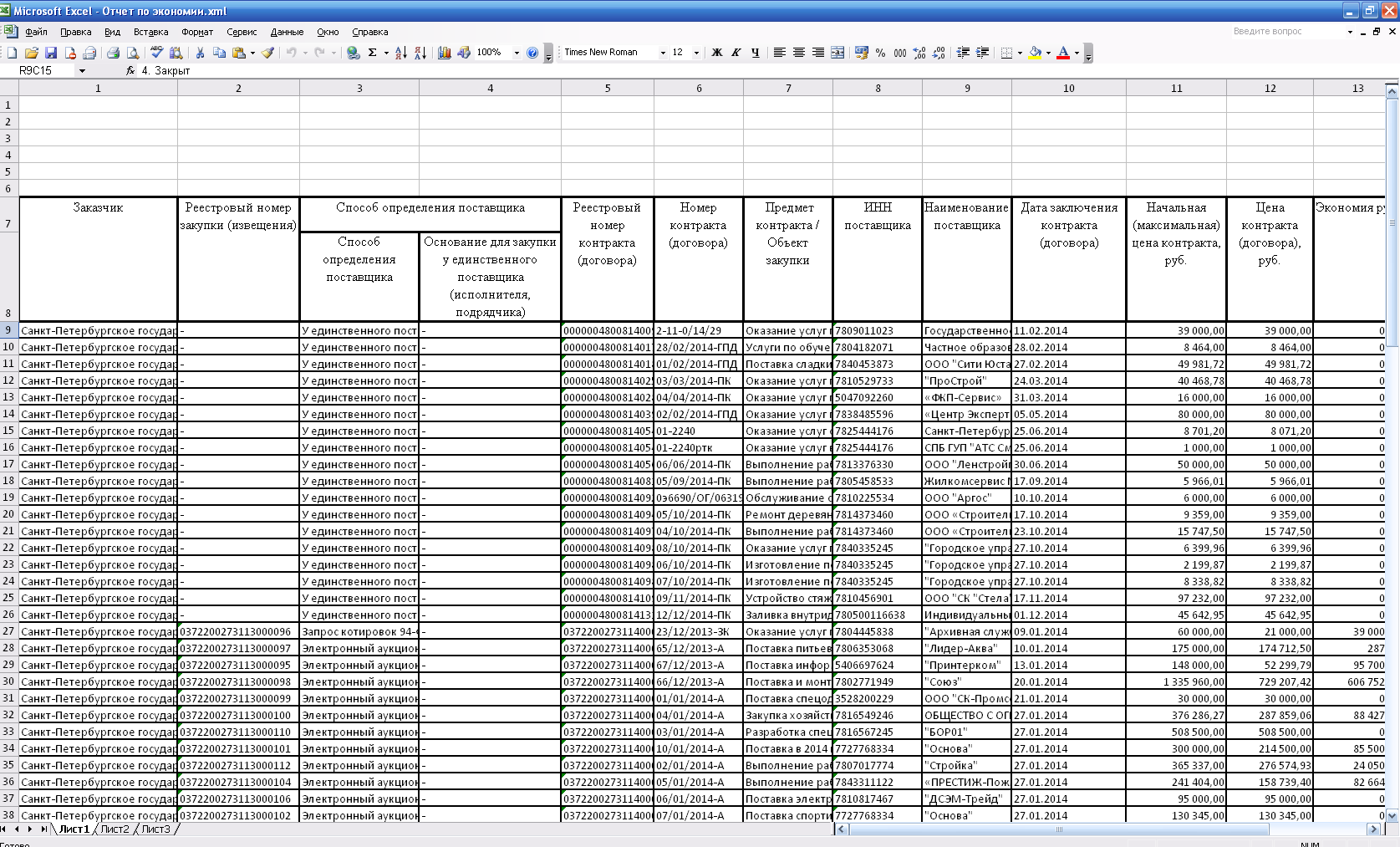Click the AutoSum sigma icon
This screenshot has width=1400, height=847.
[372, 53]
